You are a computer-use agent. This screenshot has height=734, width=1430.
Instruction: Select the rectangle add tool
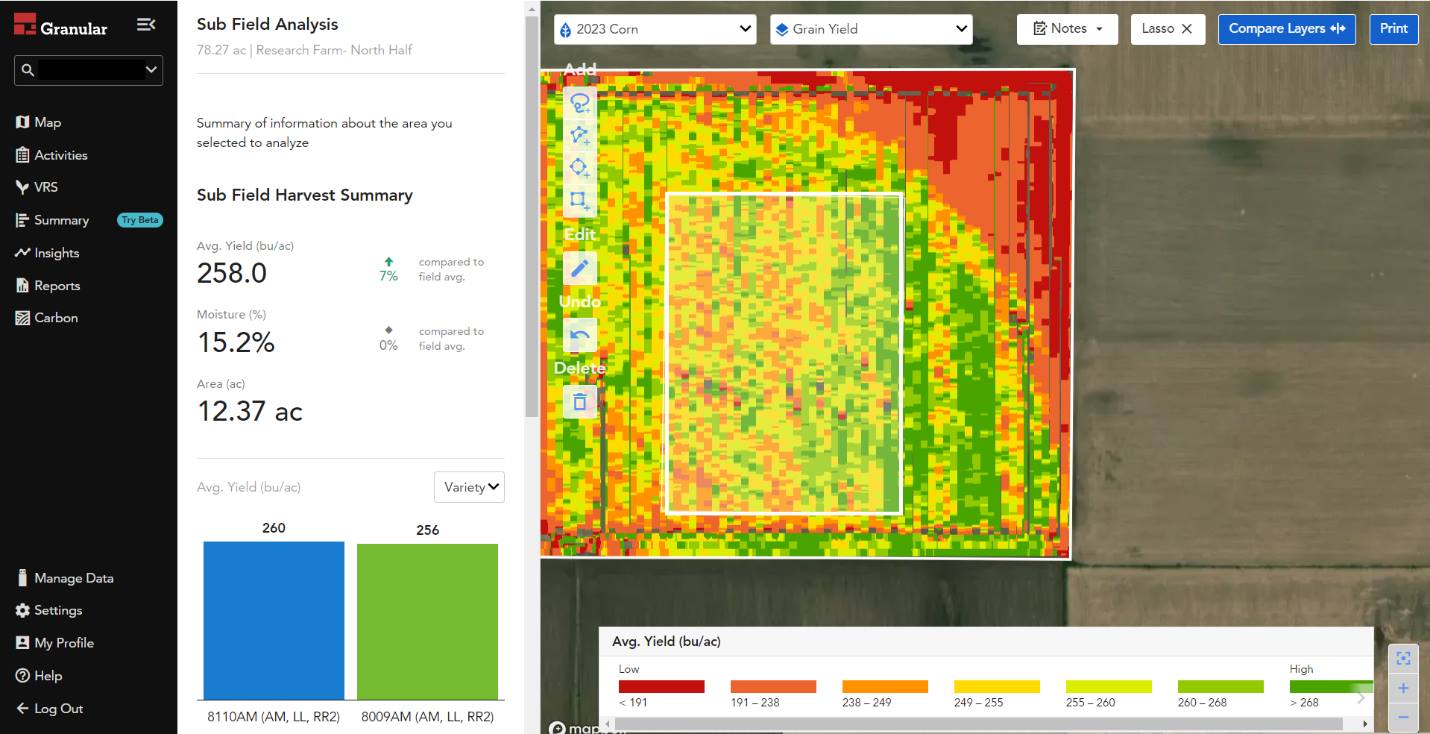click(580, 200)
